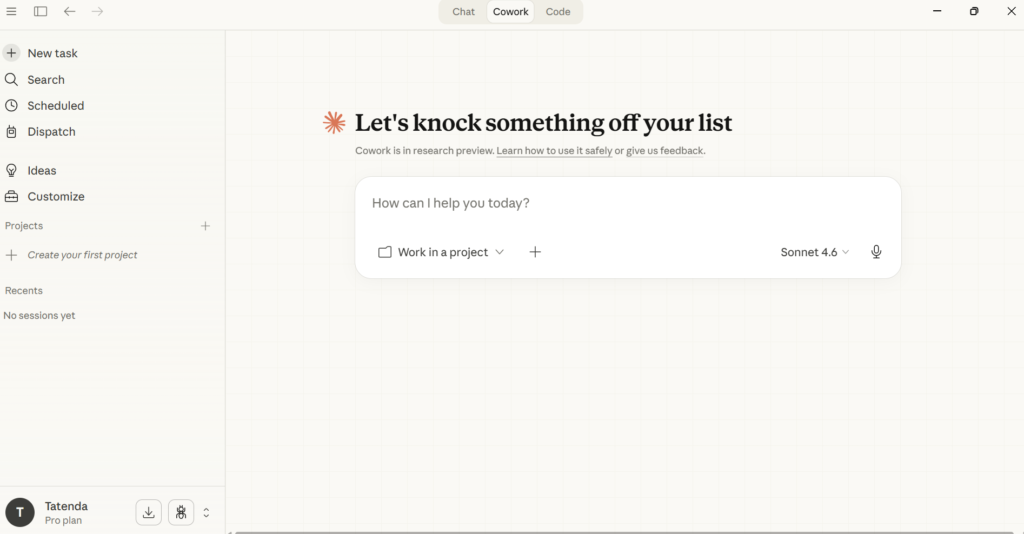Toggle the sidebar panel icon
The height and width of the screenshot is (534, 1024).
pos(40,12)
